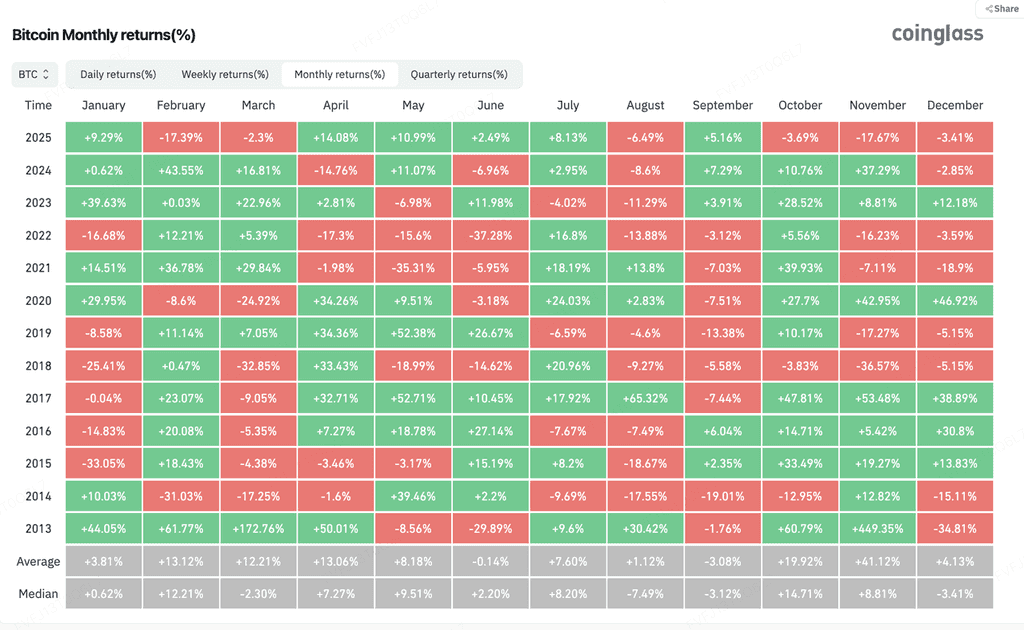Click the green February 2024 +43.55% cell
1024x630 pixels.
[x=181, y=170]
